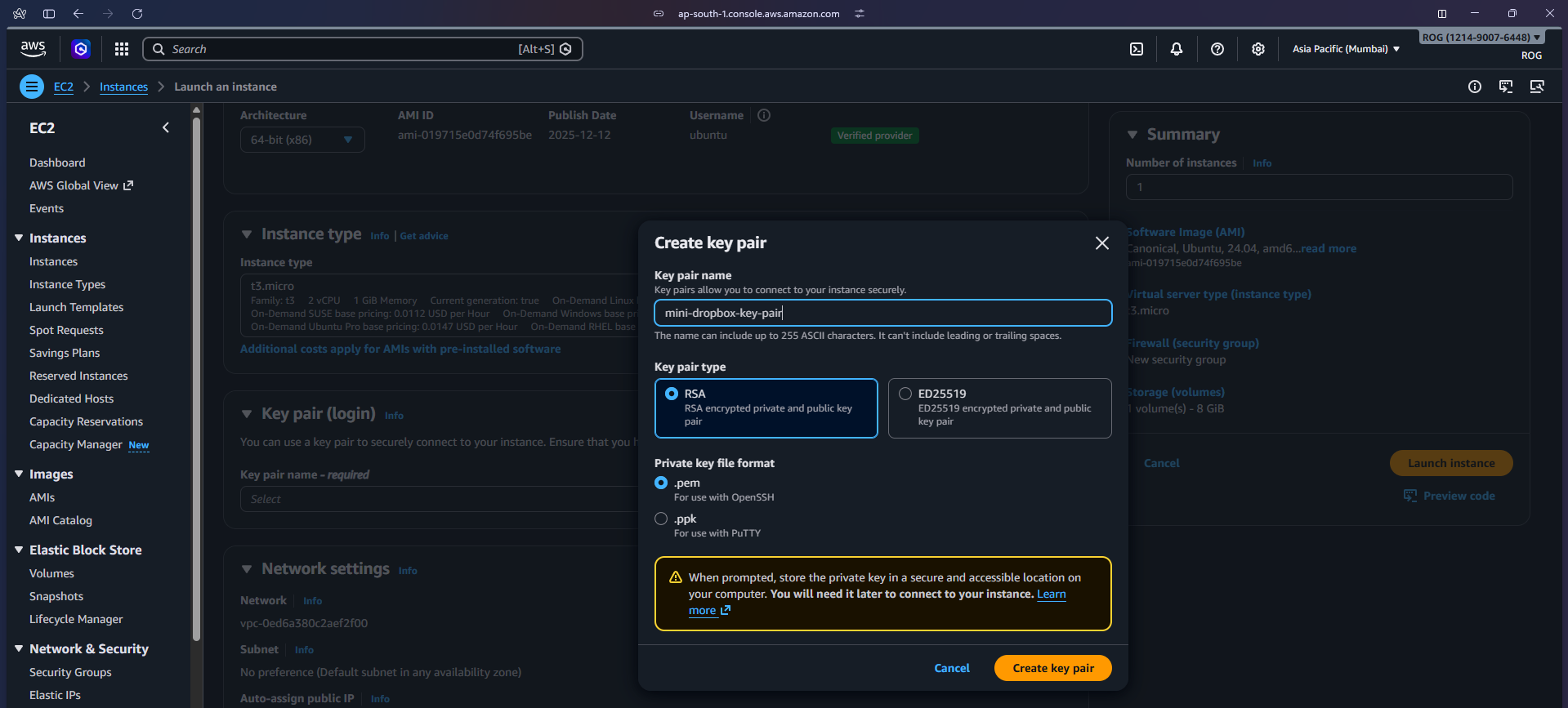Open Launch Templates in the sidebar
Screen dimensions: 1568x708
point(76,307)
